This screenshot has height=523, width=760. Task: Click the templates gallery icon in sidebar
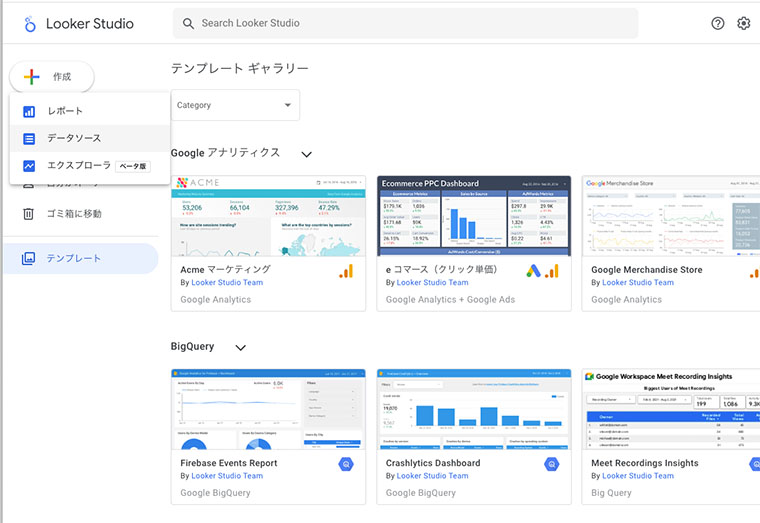coord(29,258)
